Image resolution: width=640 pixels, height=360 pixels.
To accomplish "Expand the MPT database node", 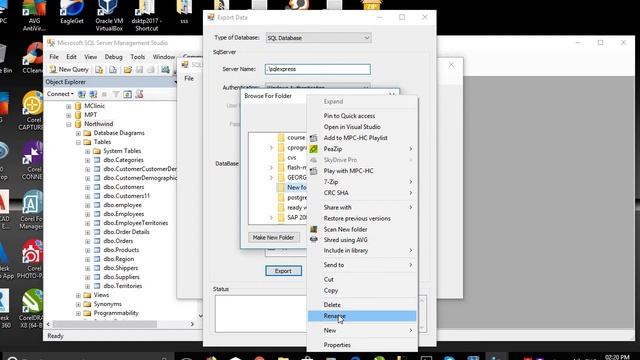I will pyautogui.click(x=69, y=115).
